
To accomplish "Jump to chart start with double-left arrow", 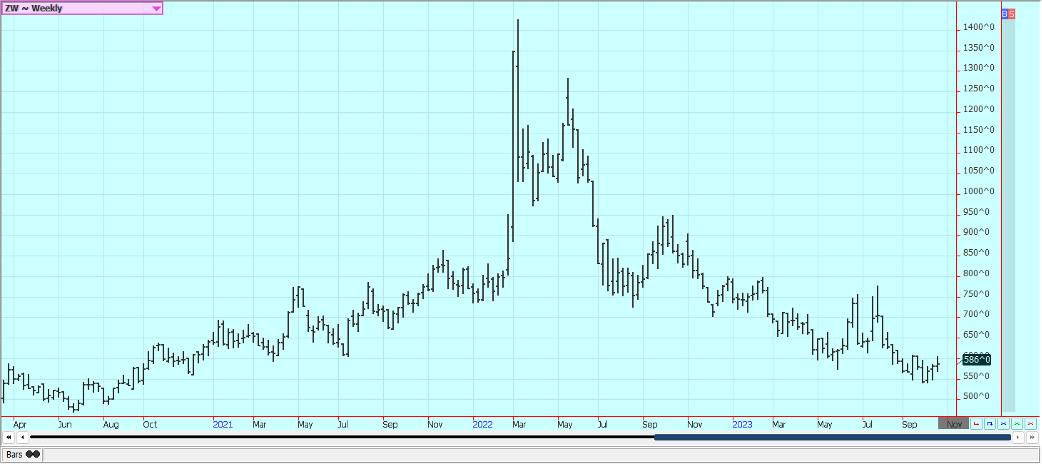I will (8, 437).
